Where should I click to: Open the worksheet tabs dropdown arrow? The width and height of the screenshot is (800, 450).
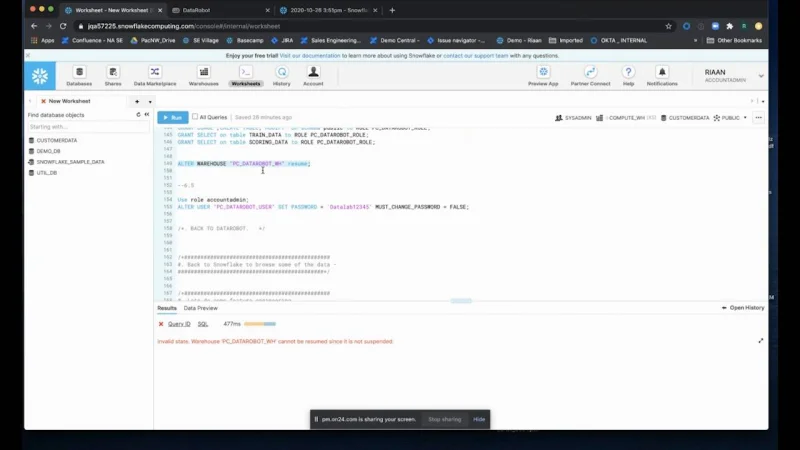pyautogui.click(x=150, y=102)
